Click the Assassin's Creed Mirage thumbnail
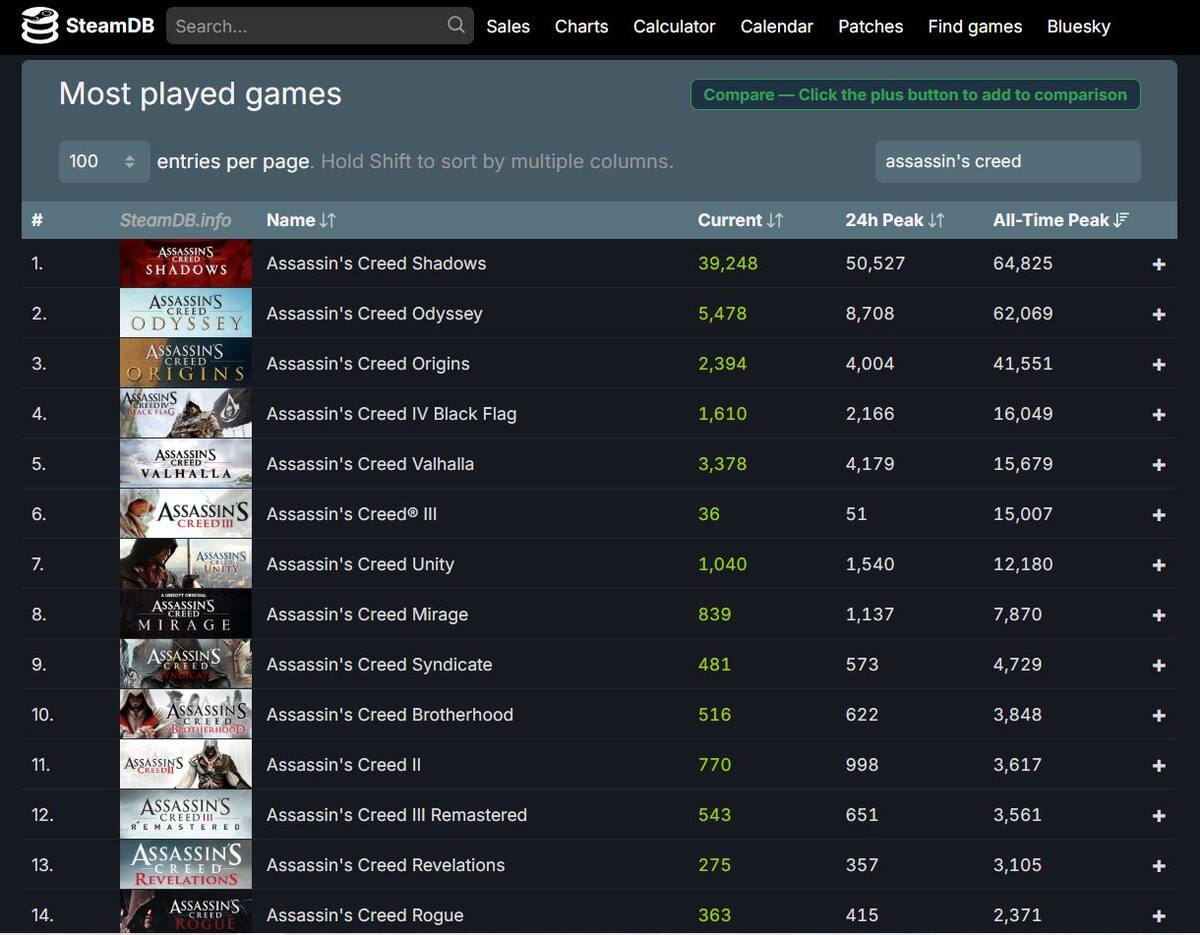 coord(186,614)
